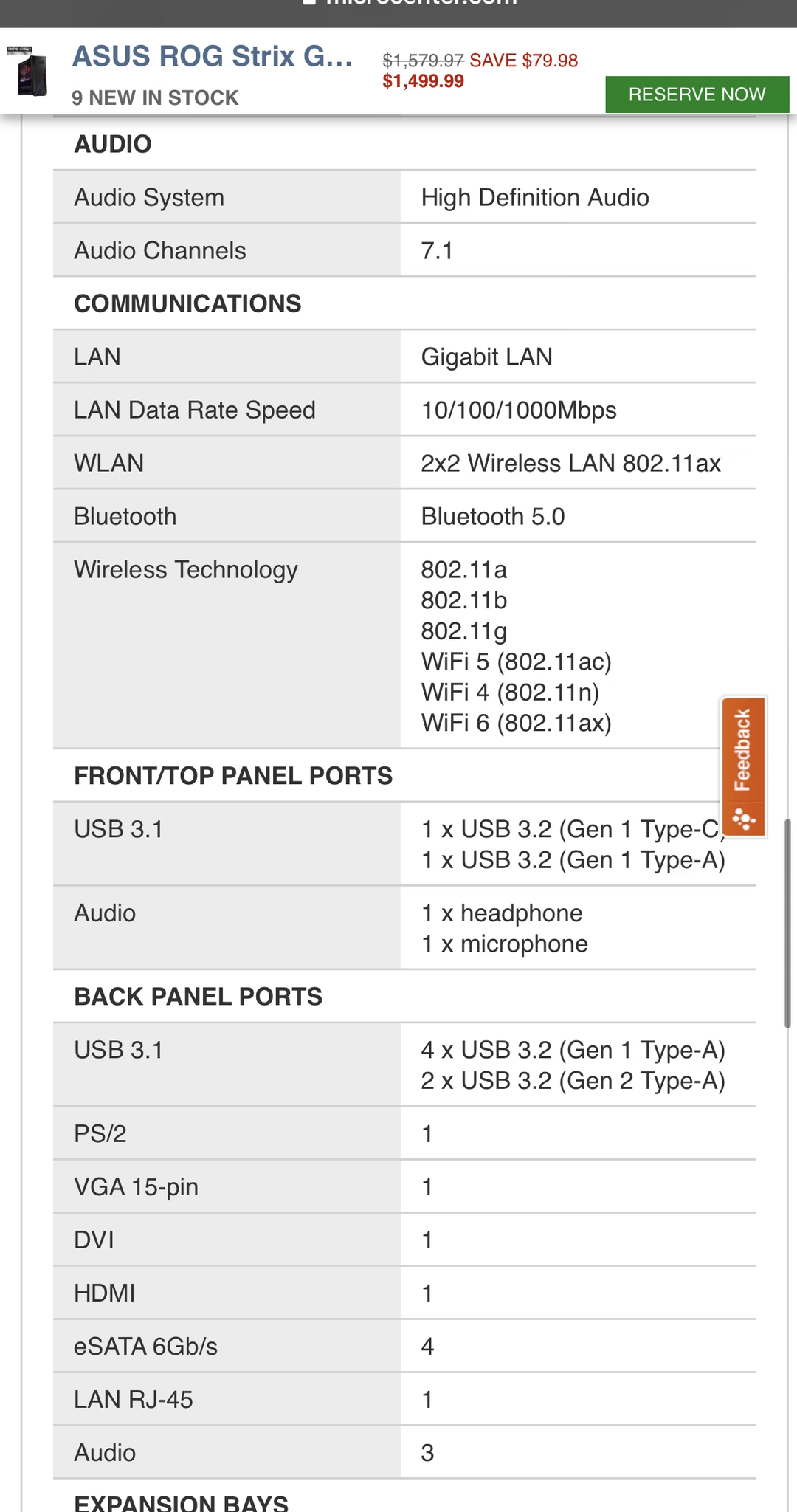Click the eSATA 6Gb/s row label

pyautogui.click(x=145, y=1346)
